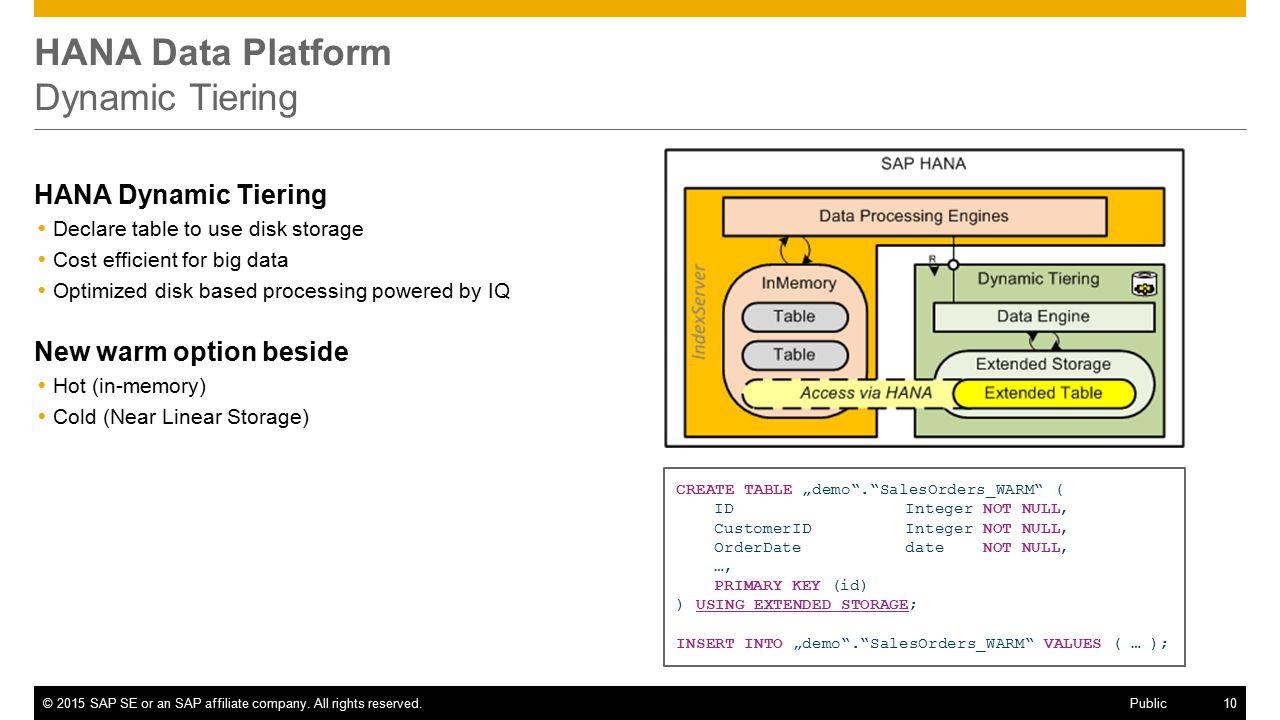Click the 'Cold (Near Linear Storage)' bullet
This screenshot has width=1280, height=720.
[x=181, y=417]
